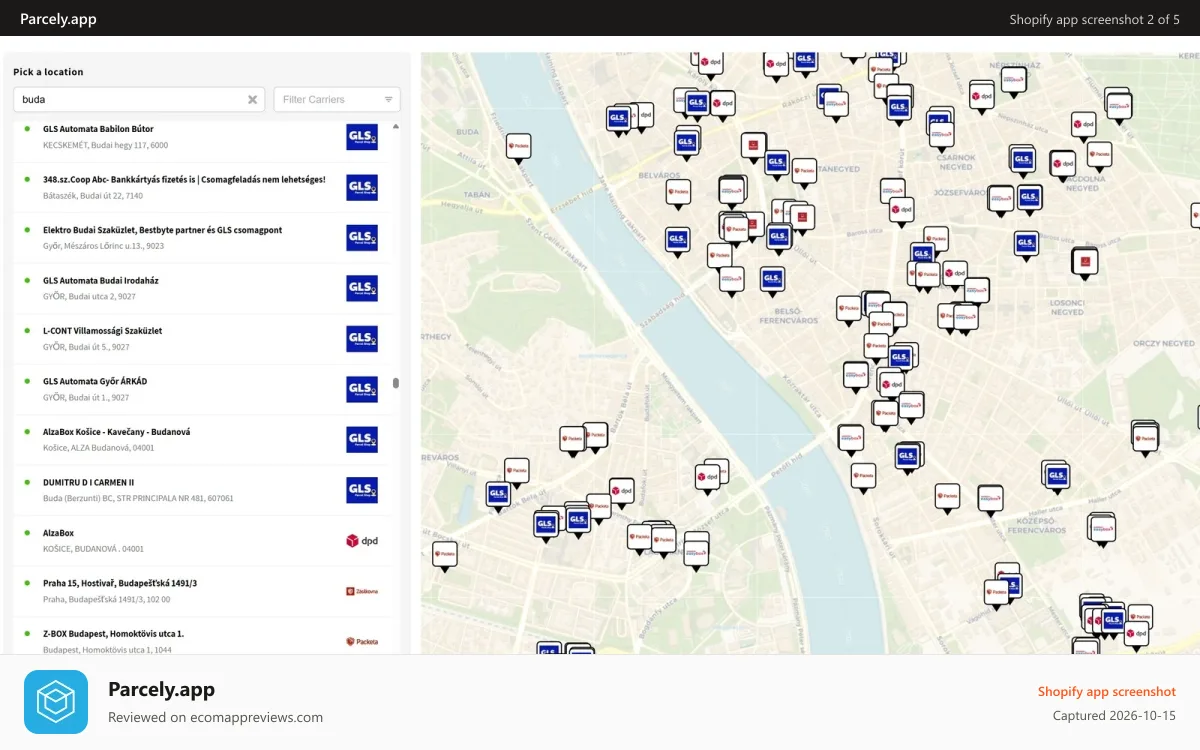Click GLS logo in Elektro Budai Szaküzlet row
Image resolution: width=1200 pixels, height=750 pixels.
tap(362, 238)
